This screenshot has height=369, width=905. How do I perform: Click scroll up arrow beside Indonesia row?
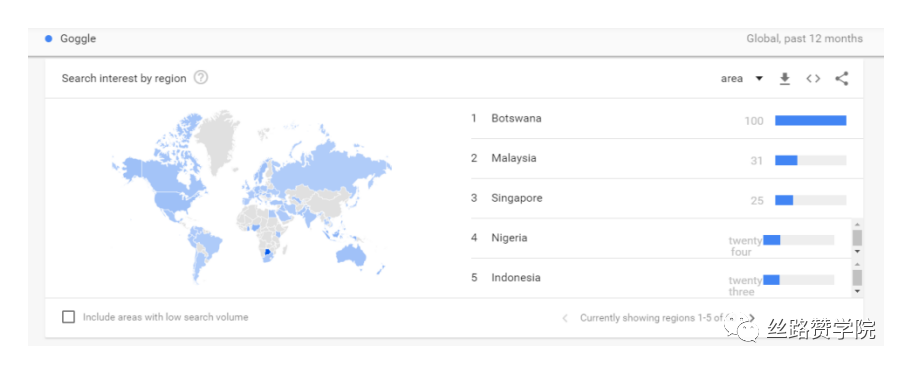tap(857, 264)
